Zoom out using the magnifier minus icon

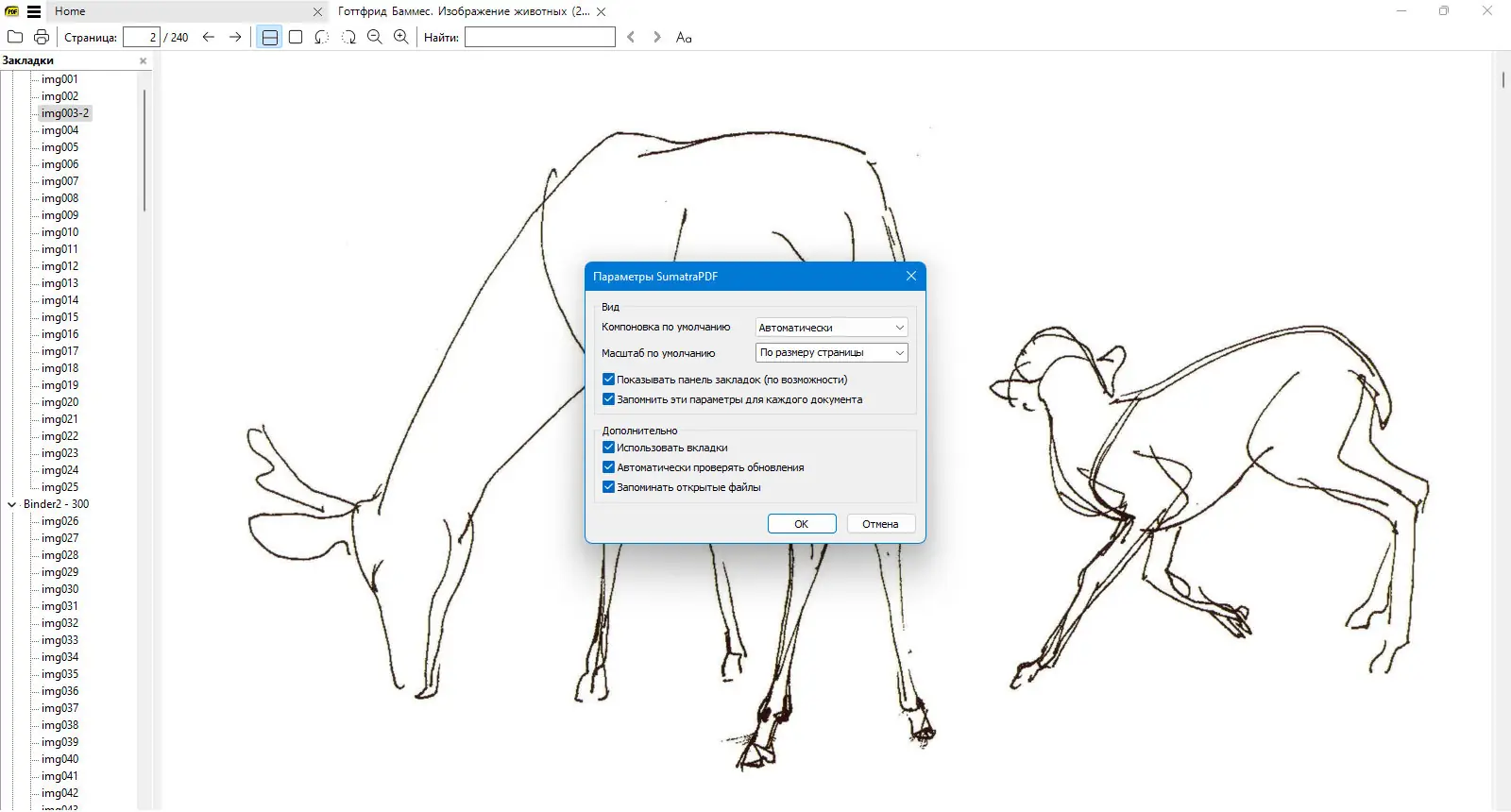click(x=375, y=37)
